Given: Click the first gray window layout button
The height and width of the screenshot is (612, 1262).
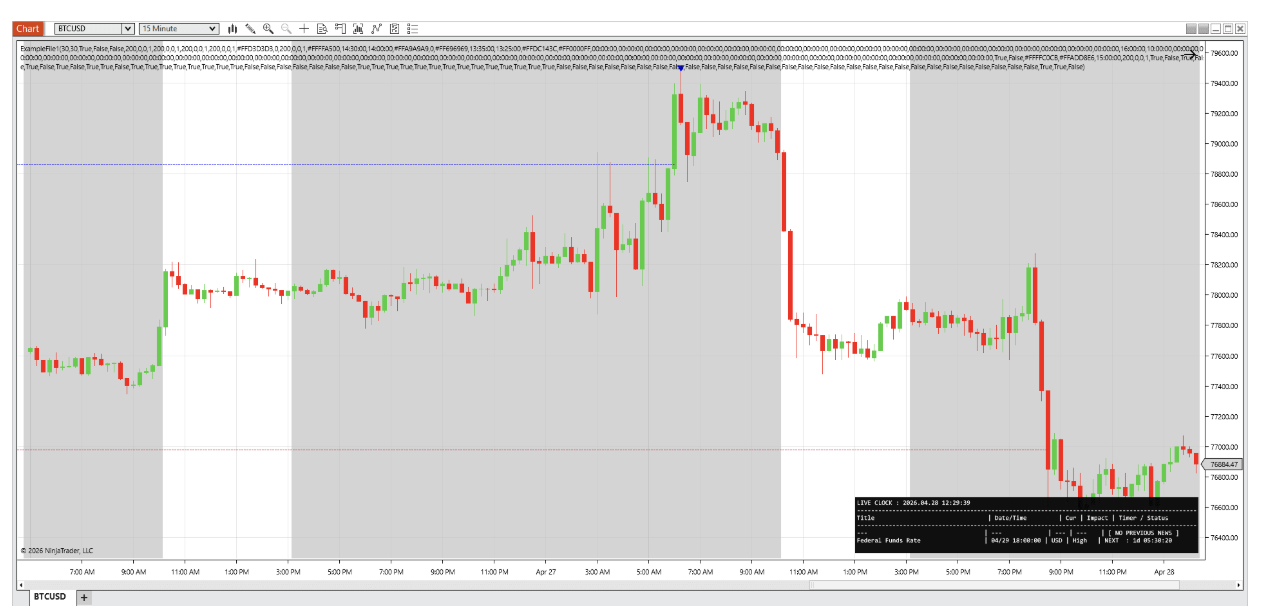Looking at the screenshot, I should click(x=1190, y=29).
